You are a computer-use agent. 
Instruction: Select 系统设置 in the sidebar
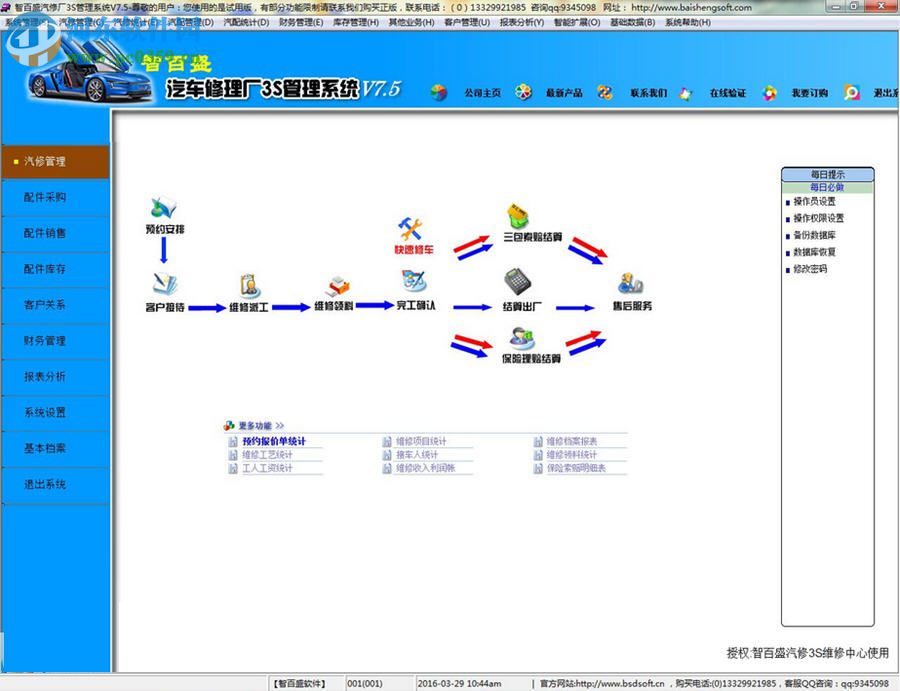pyautogui.click(x=55, y=413)
